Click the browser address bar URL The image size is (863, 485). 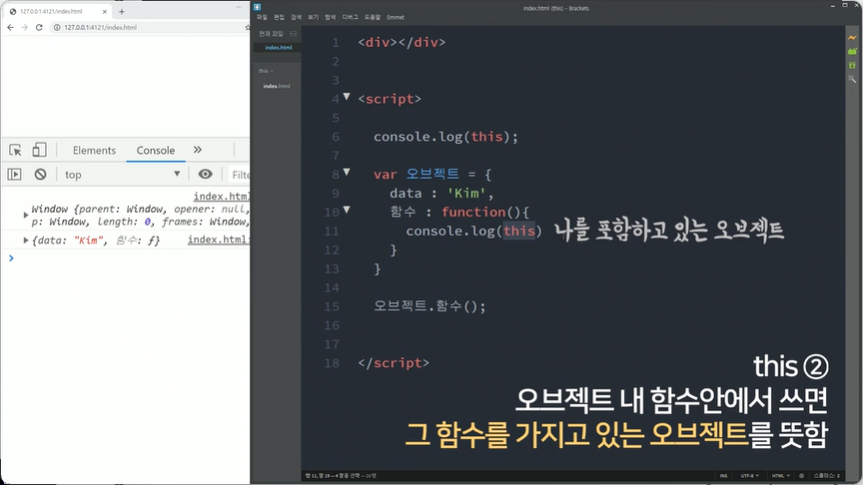[100, 27]
